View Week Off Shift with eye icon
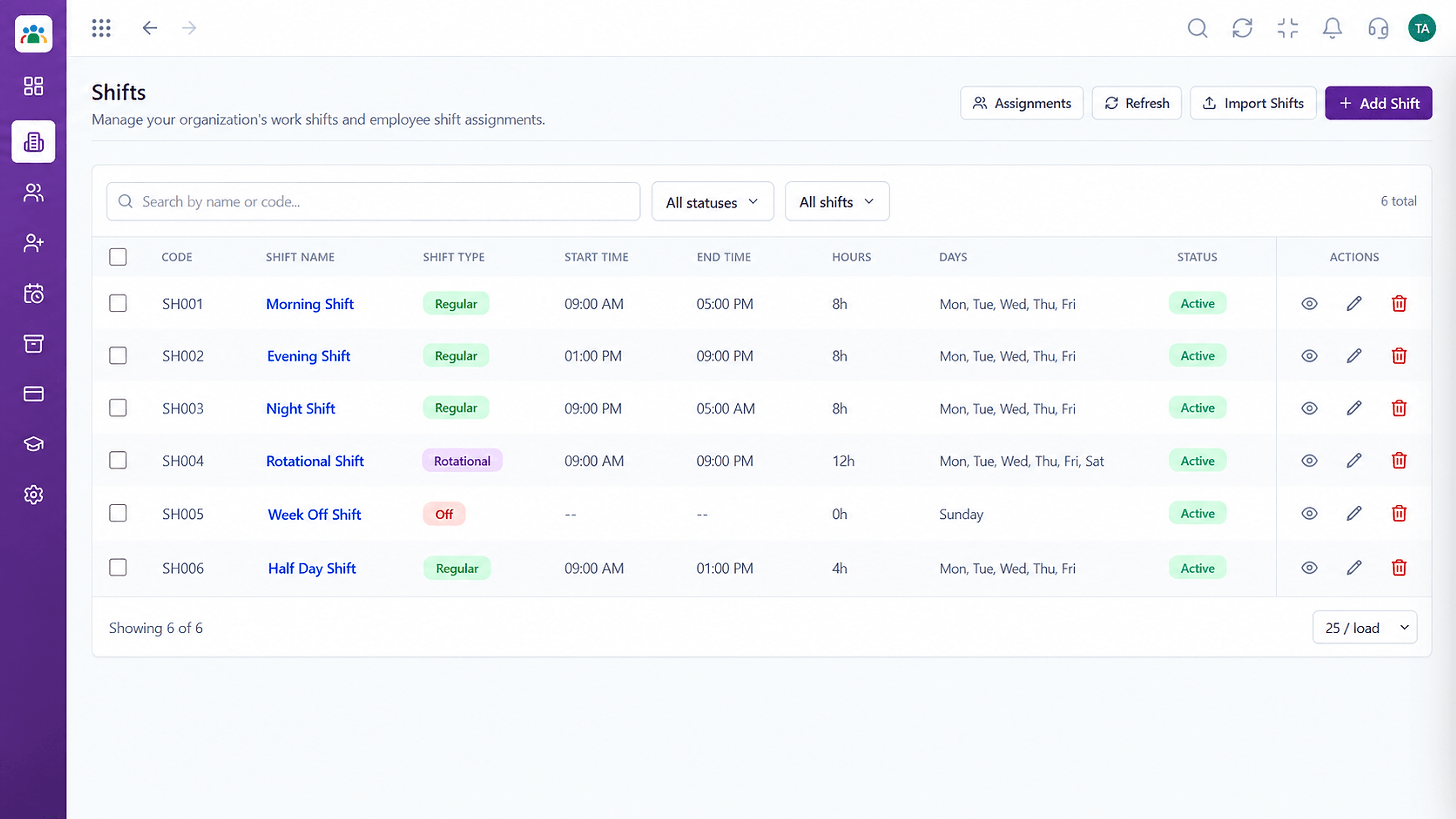Screen dimensions: 1456x819 tap(1309, 514)
